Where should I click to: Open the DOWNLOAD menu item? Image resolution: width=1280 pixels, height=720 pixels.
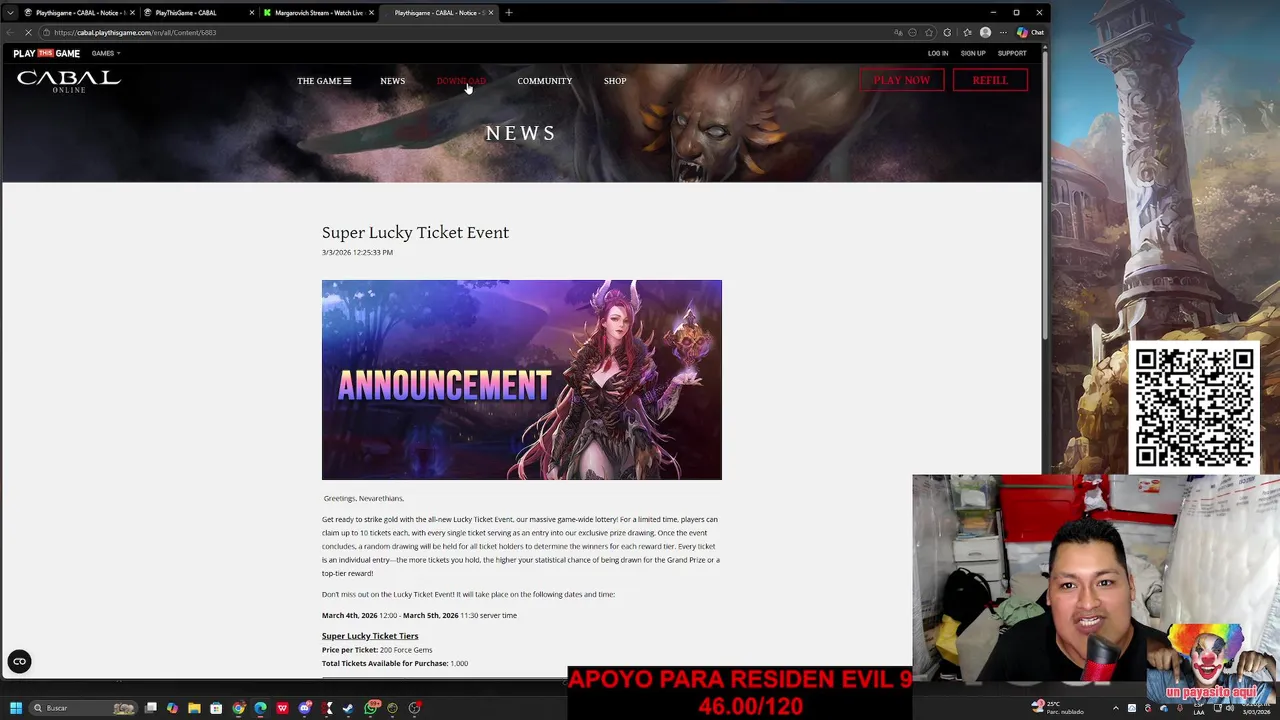coord(461,81)
